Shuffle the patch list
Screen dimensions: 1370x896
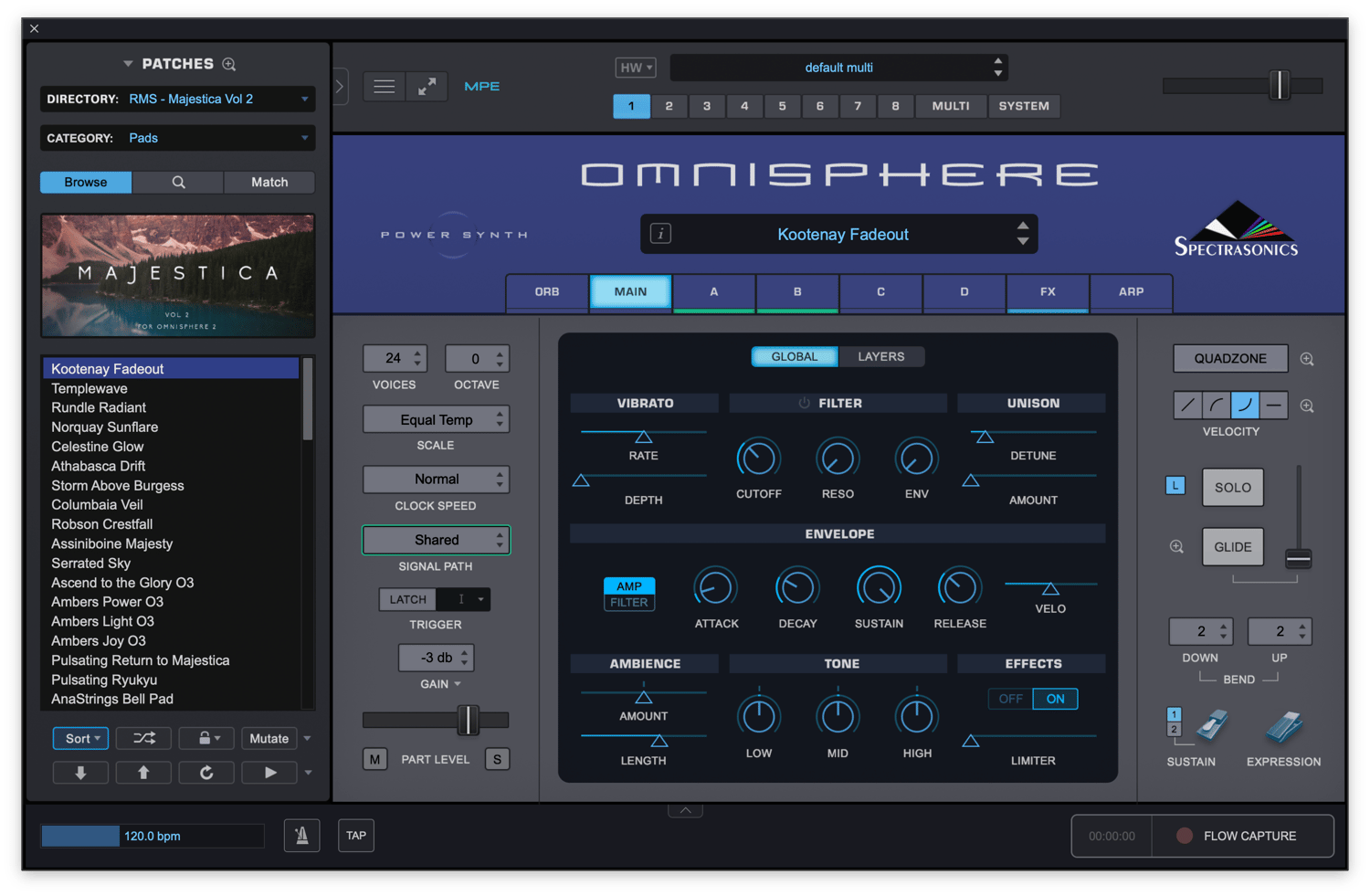[x=144, y=738]
